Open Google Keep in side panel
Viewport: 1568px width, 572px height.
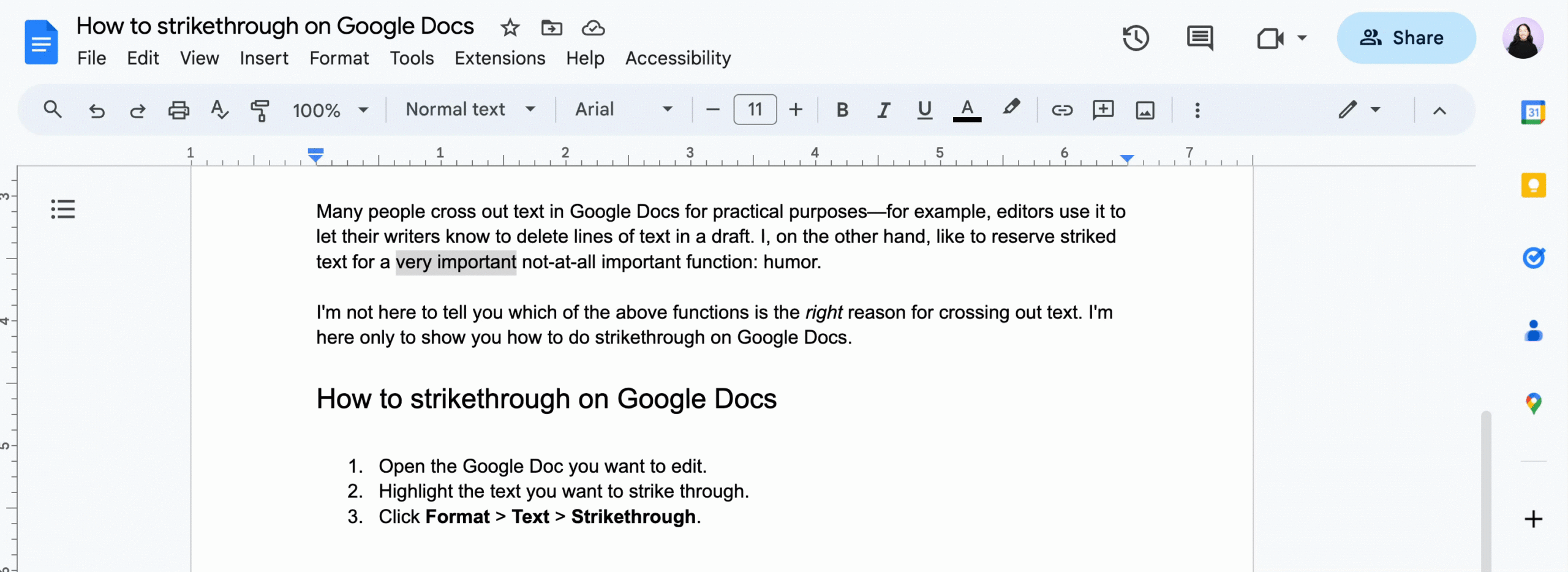click(1533, 186)
